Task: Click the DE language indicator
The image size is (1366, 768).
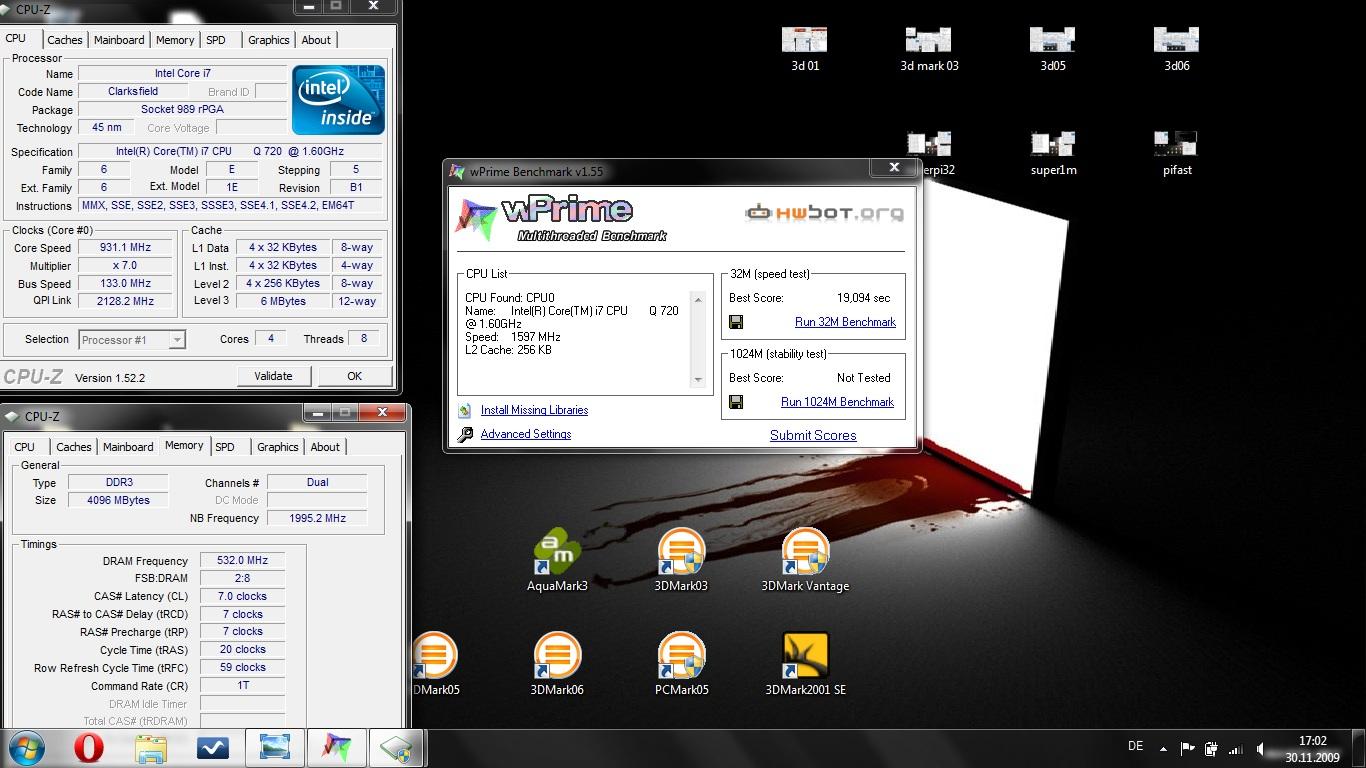Action: 1135,746
